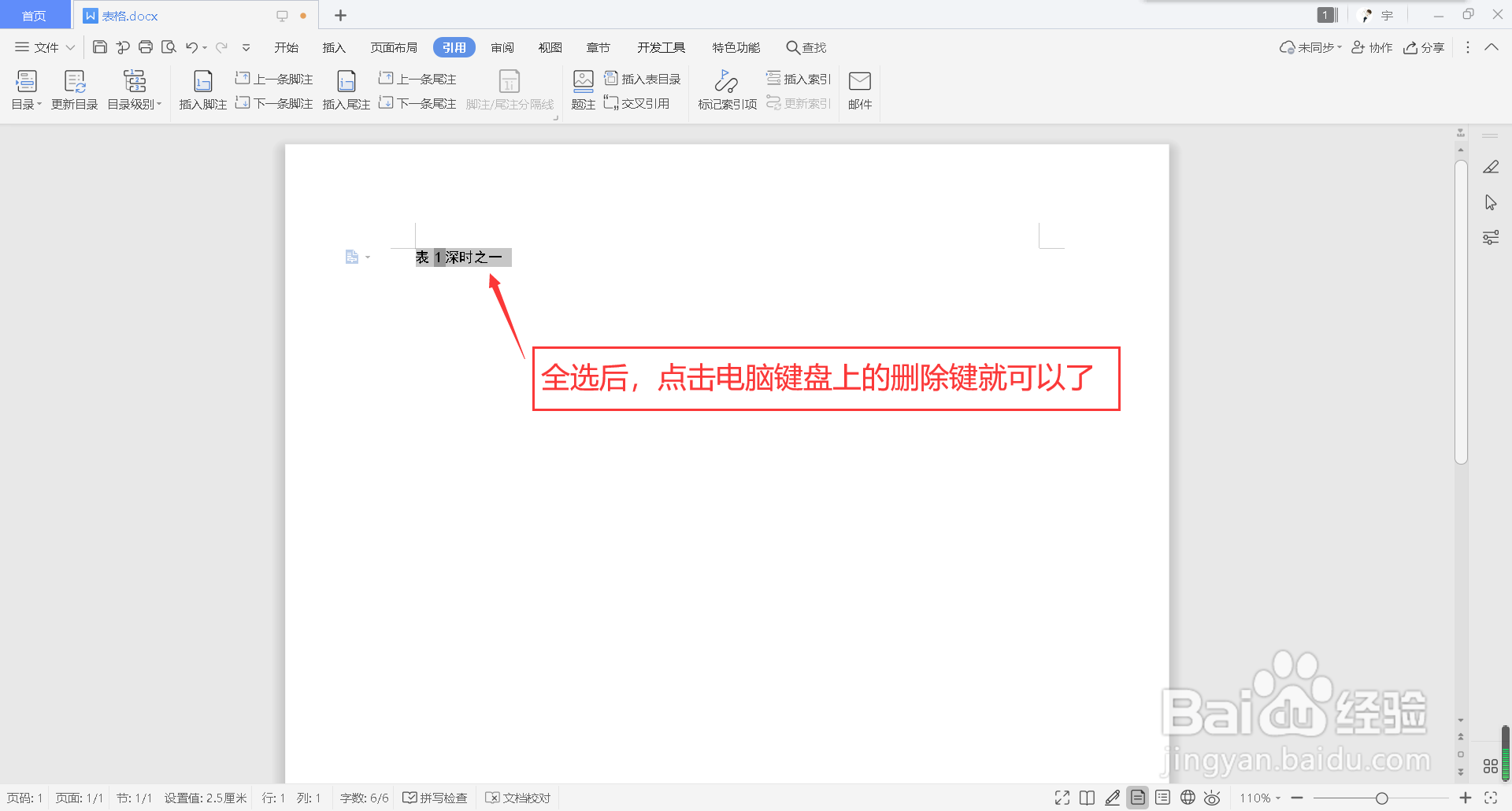This screenshot has height=811, width=1512.
Task: Click 插入尾注 insert endnote icon
Action: 346,90
